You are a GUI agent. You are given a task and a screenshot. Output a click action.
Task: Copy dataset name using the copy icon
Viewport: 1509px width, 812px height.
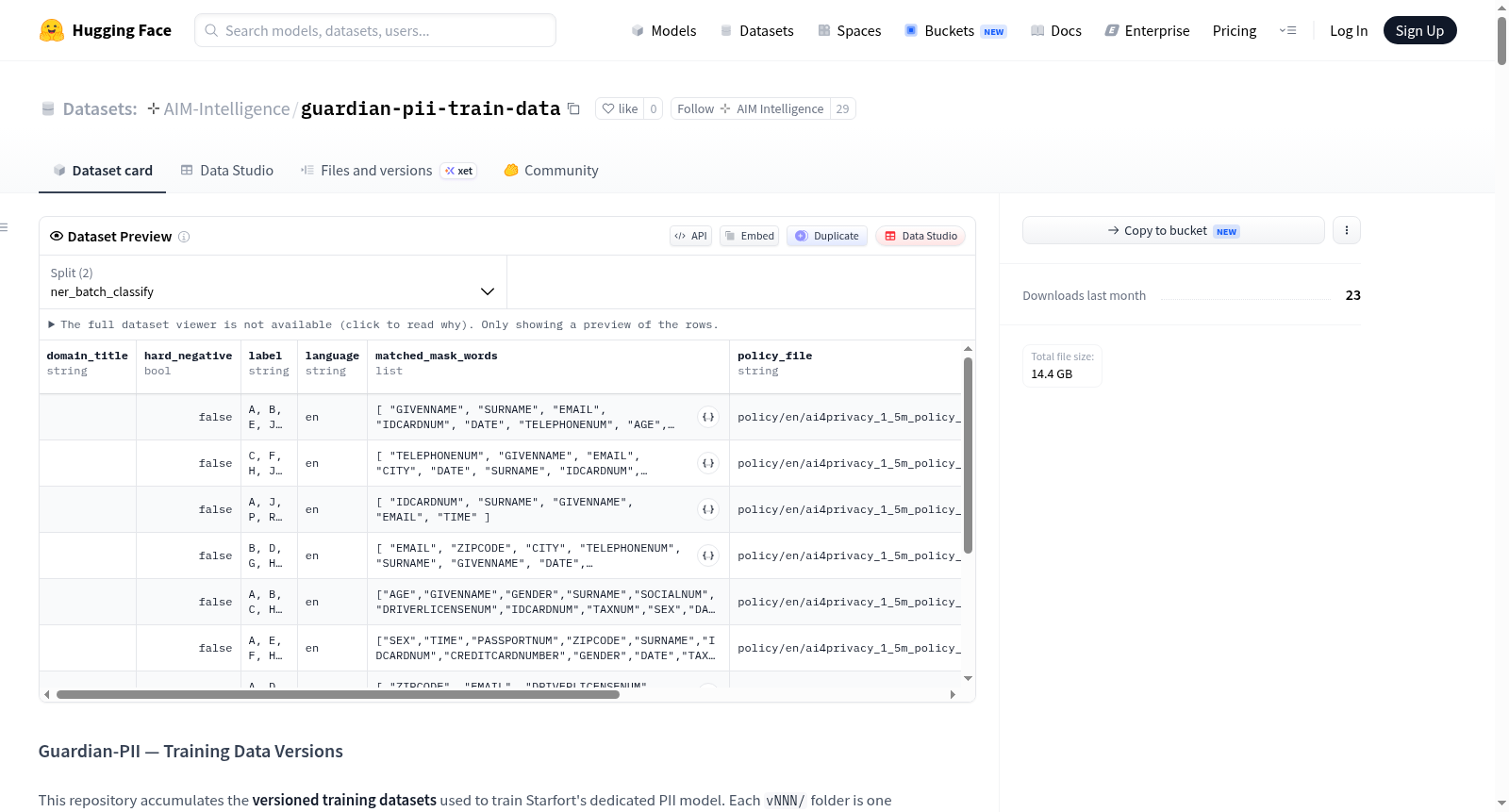point(573,108)
